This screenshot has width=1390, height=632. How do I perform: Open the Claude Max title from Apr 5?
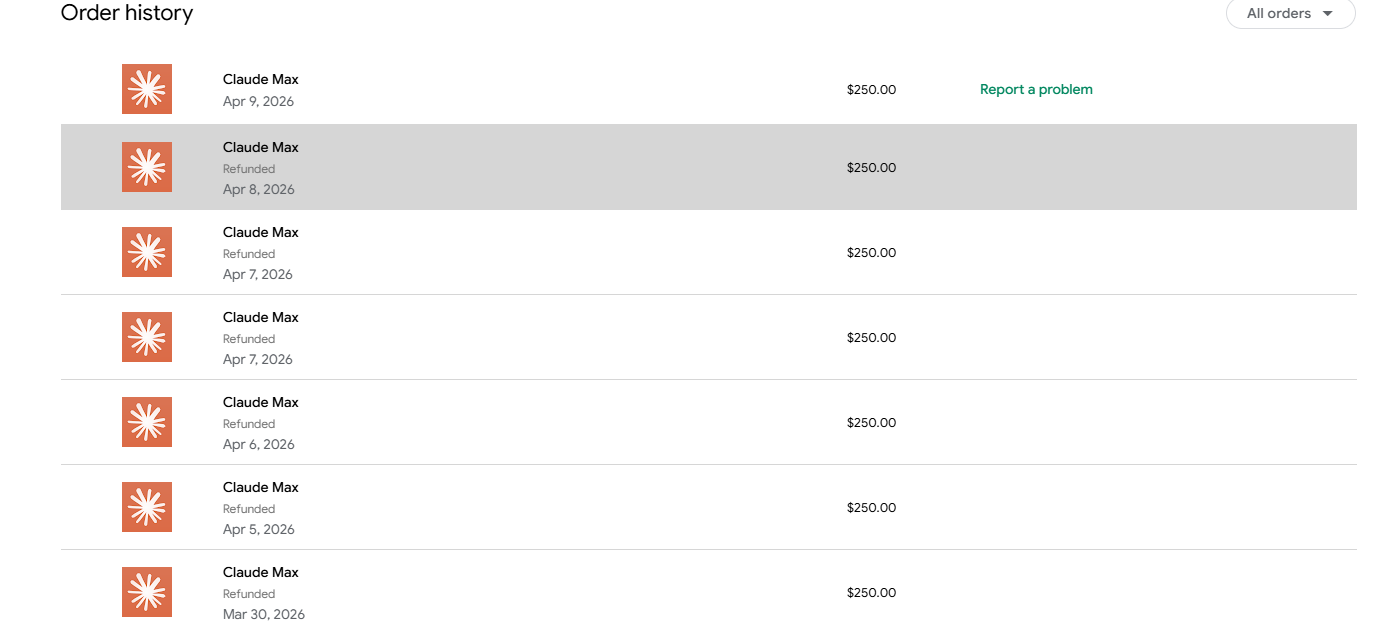pos(261,487)
